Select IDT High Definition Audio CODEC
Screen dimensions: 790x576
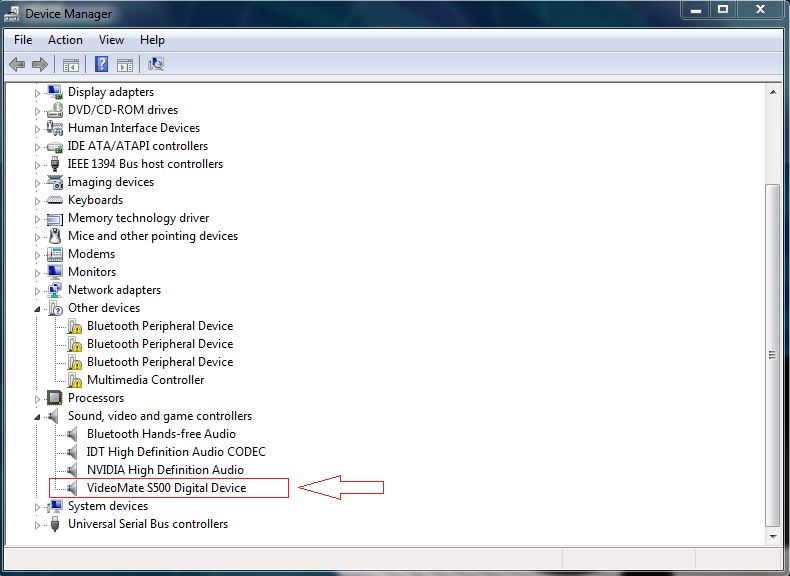[176, 452]
